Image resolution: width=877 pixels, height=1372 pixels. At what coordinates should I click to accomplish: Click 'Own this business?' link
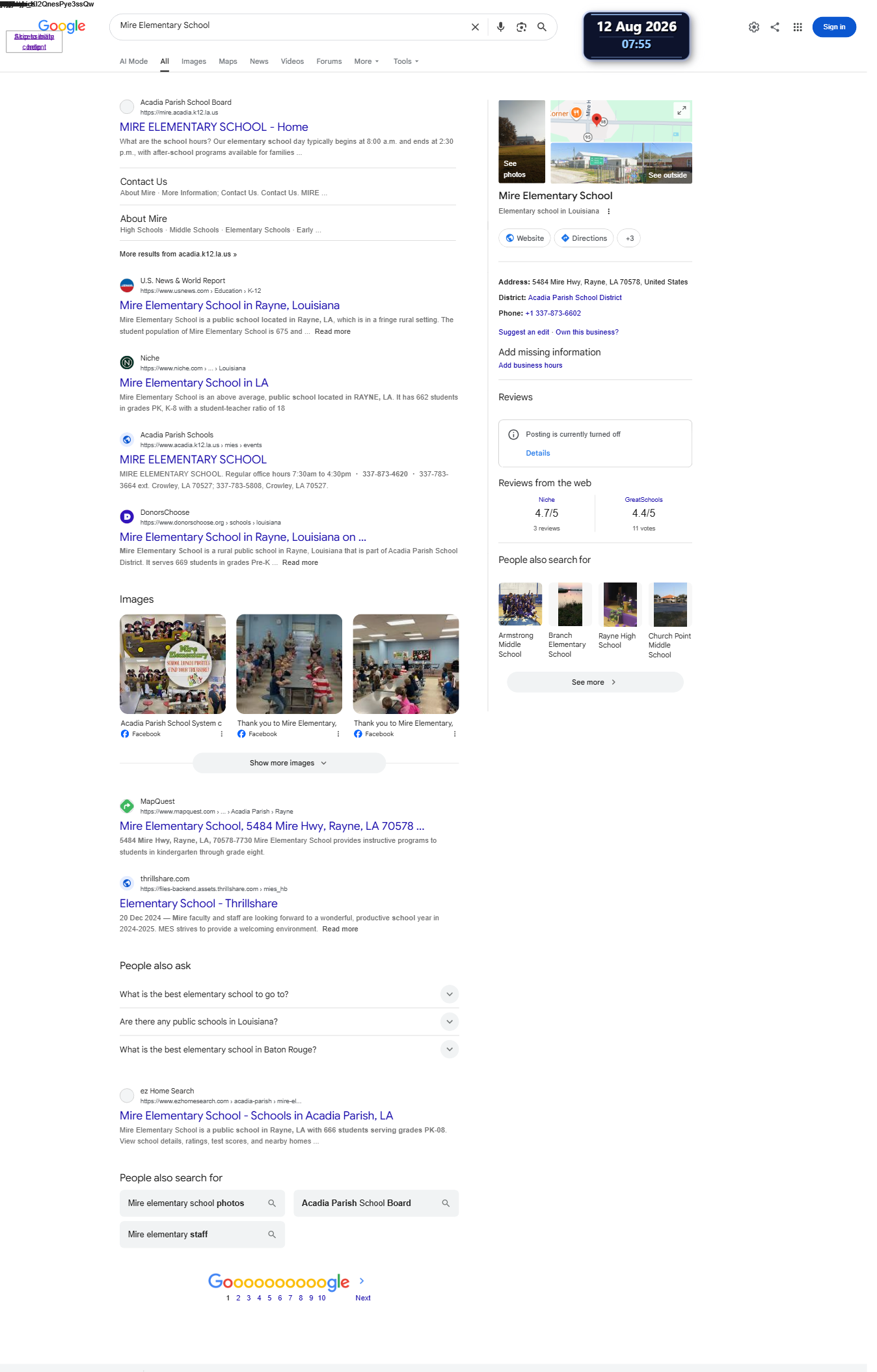click(x=587, y=333)
